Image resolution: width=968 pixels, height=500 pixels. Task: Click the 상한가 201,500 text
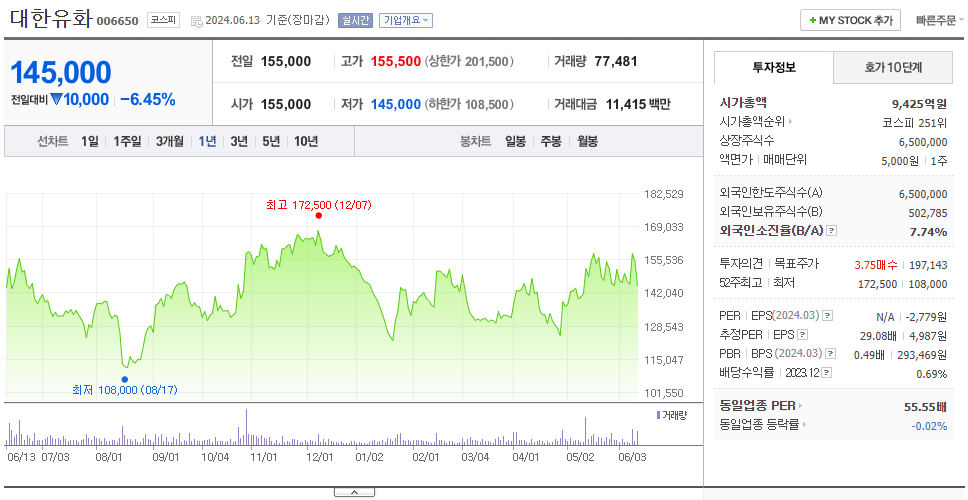(469, 62)
